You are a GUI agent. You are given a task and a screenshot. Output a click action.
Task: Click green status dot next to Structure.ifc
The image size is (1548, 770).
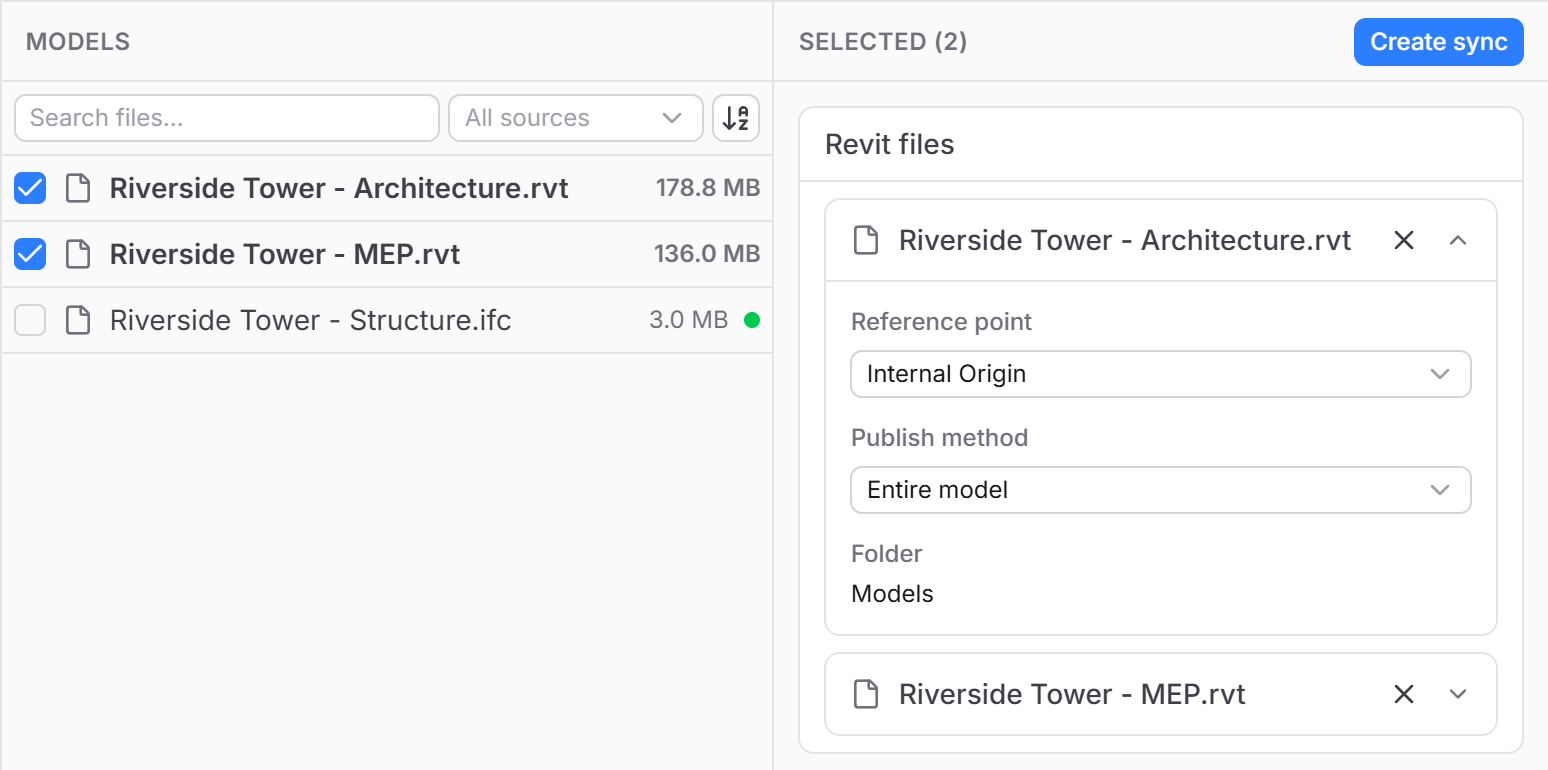(x=752, y=320)
